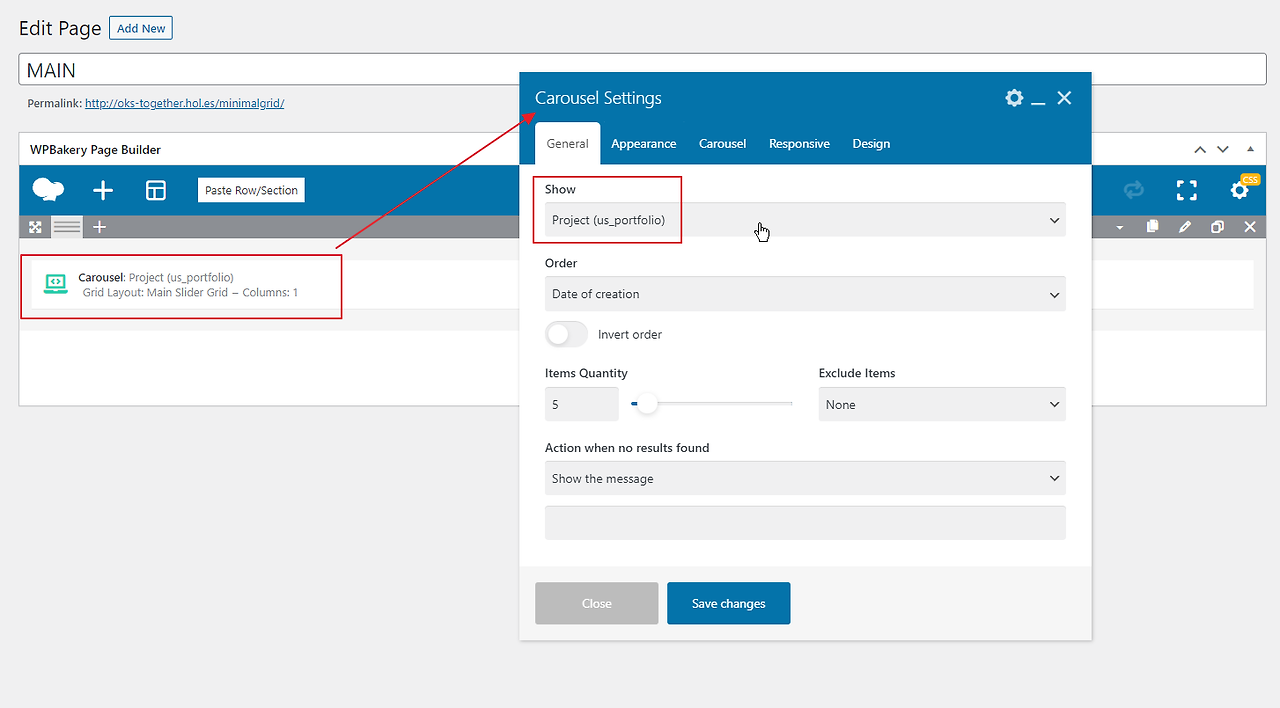Click the MAIN page title field
The height and width of the screenshot is (708, 1280).
643,70
